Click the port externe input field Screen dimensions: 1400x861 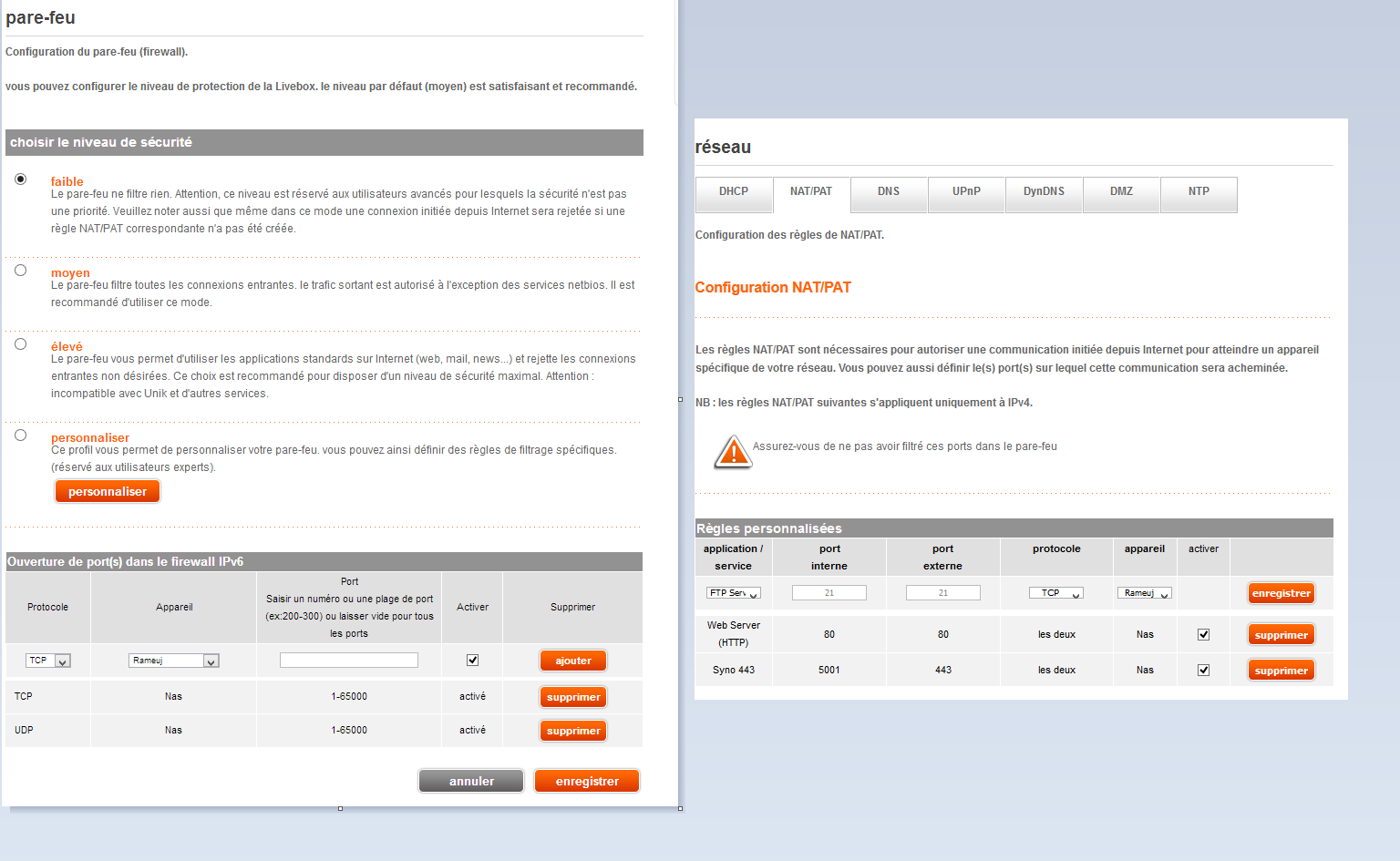(x=943, y=593)
